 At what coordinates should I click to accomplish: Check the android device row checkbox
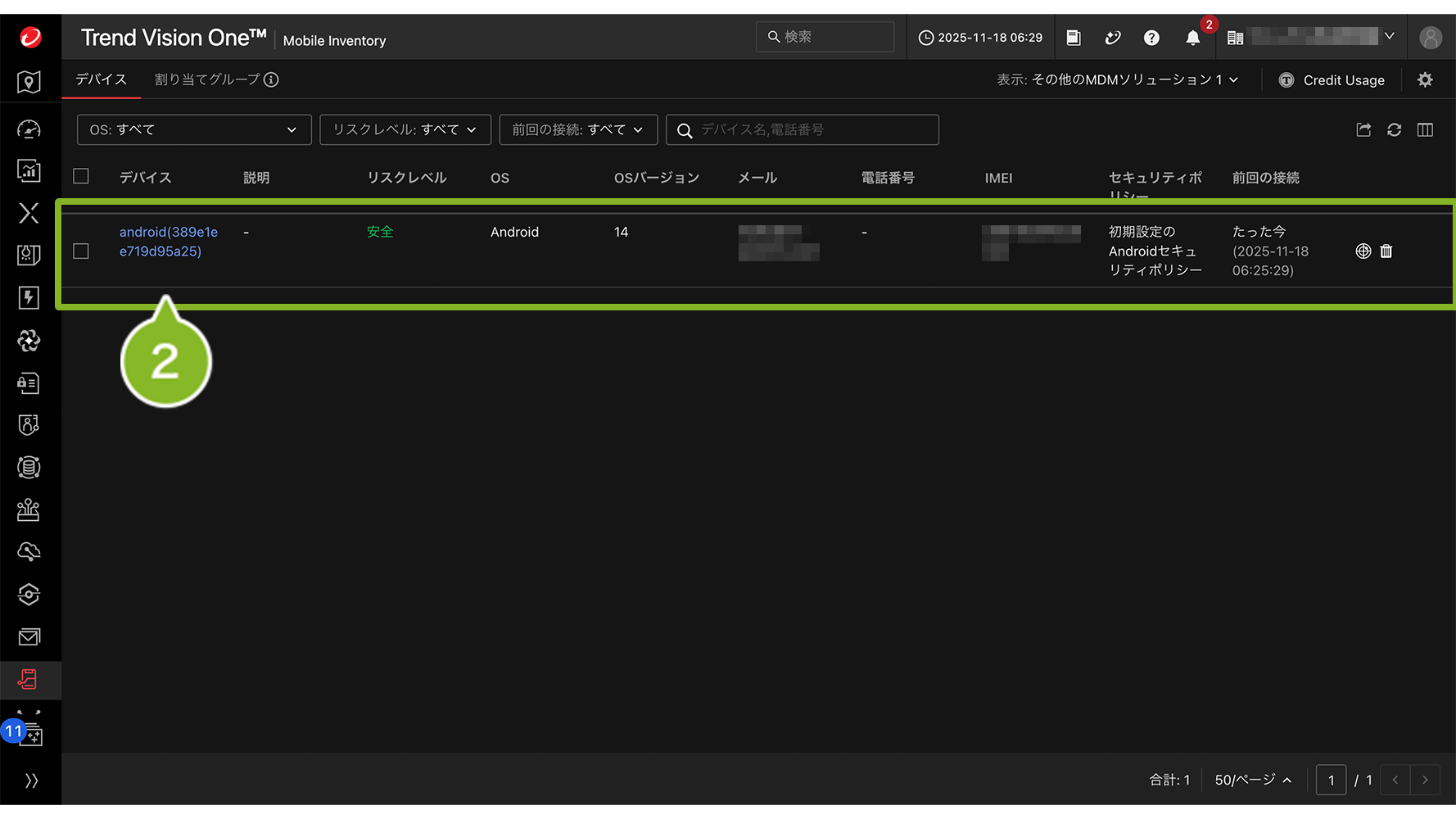[x=81, y=251]
